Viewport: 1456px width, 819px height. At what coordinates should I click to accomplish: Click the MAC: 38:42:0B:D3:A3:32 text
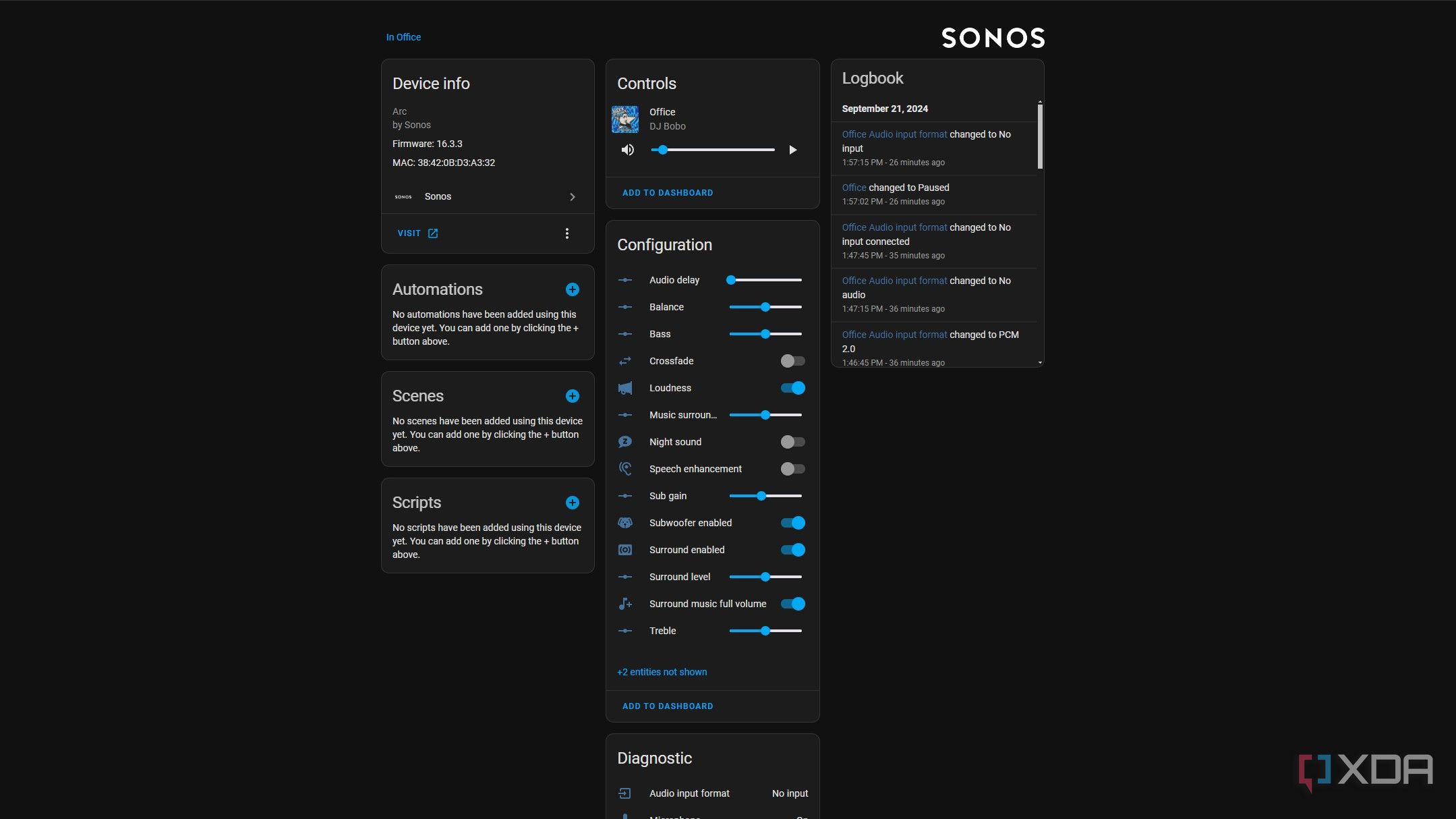[x=444, y=163]
